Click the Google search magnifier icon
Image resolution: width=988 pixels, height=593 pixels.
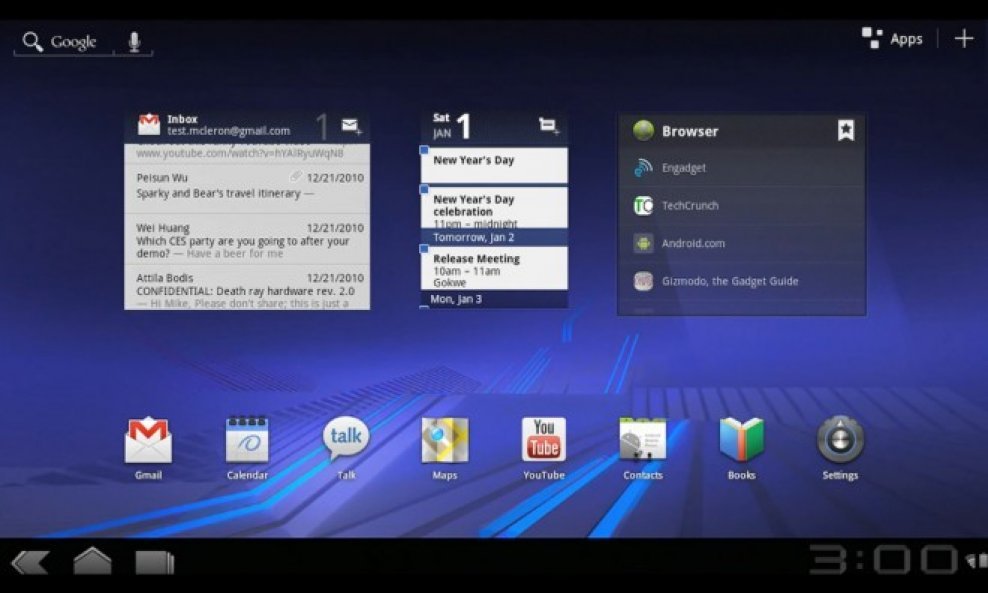pos(32,42)
